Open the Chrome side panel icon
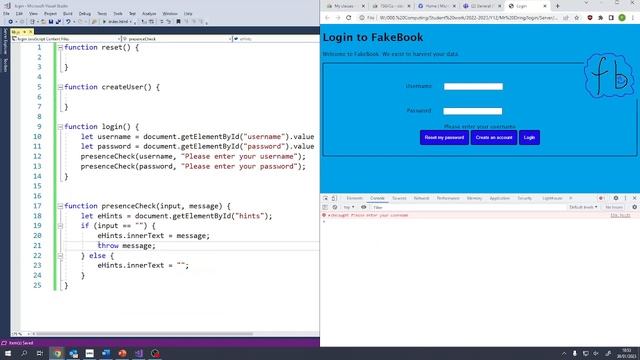This screenshot has height=360, width=640. click(611, 18)
